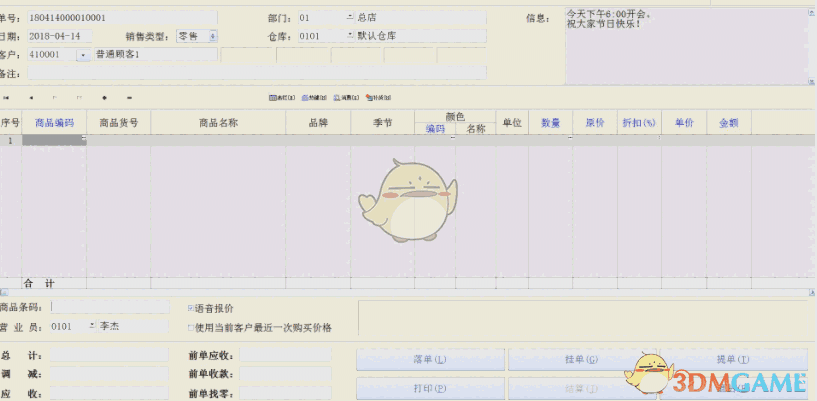The image size is (817, 401).
Task: Click the 结算(J) button
Action: (582, 389)
